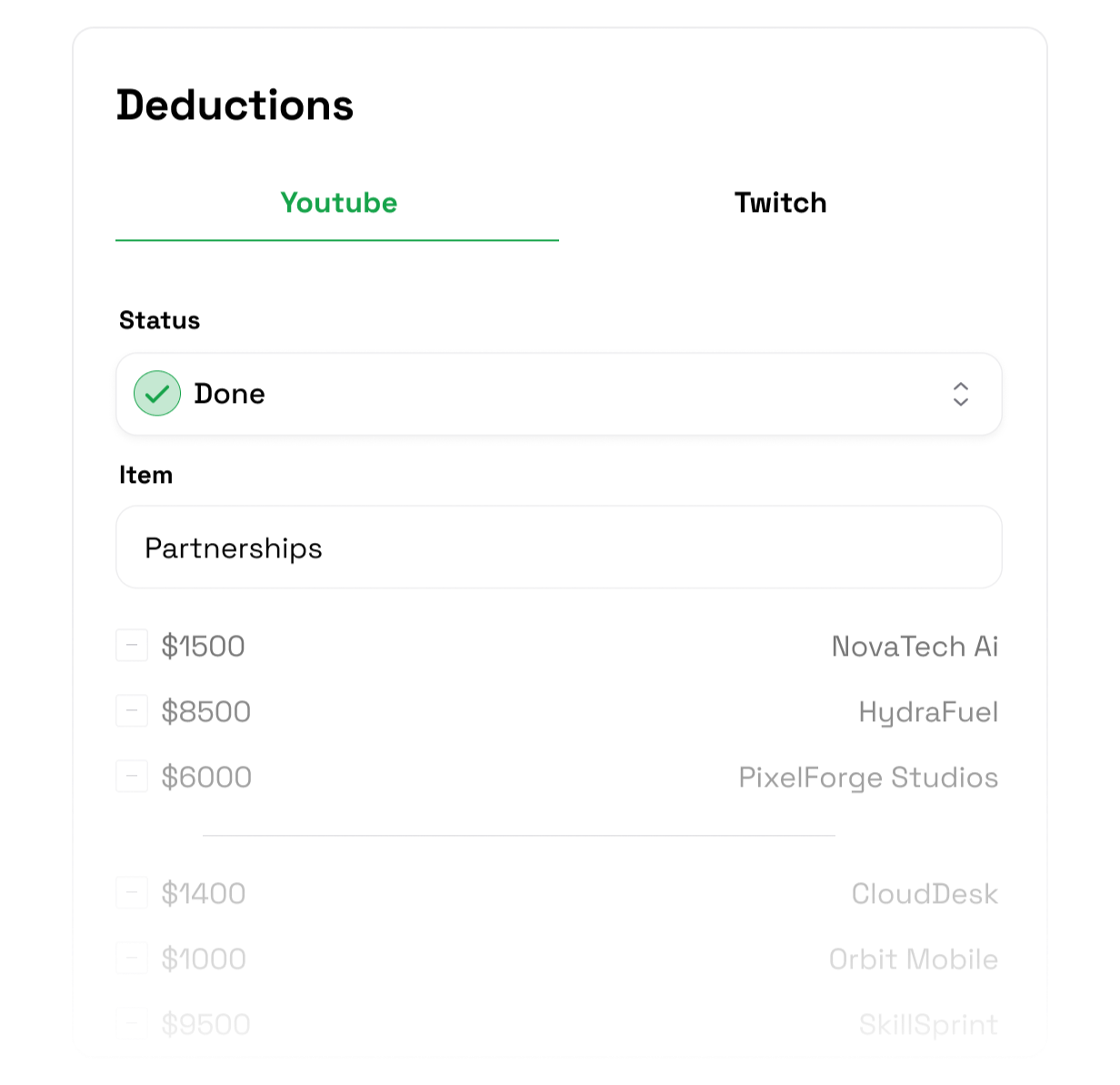Click the green checkmark circle in Status
The image size is (1120, 1085).
click(x=156, y=394)
